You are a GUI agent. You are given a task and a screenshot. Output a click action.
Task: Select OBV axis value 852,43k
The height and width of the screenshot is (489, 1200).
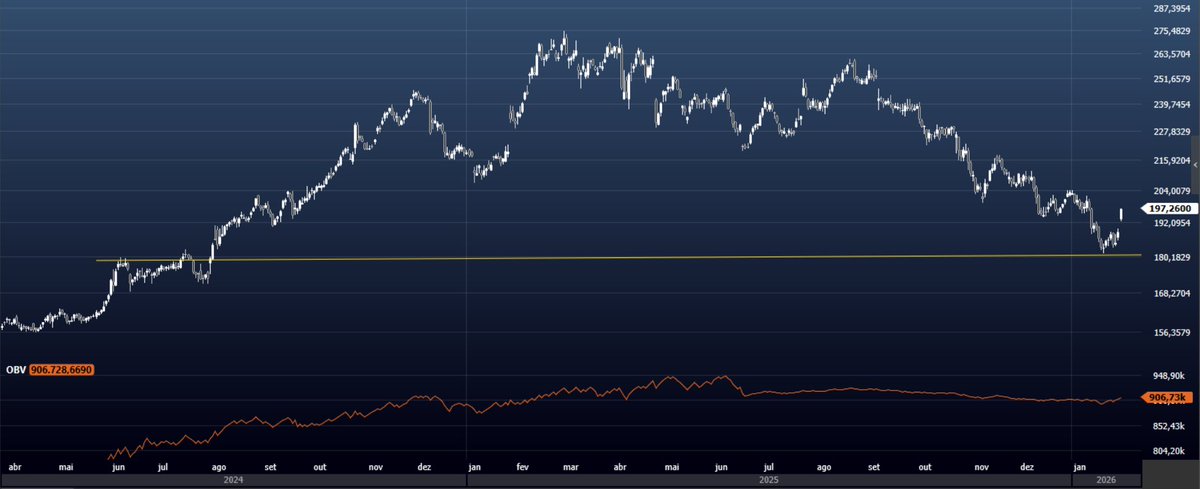[1169, 427]
